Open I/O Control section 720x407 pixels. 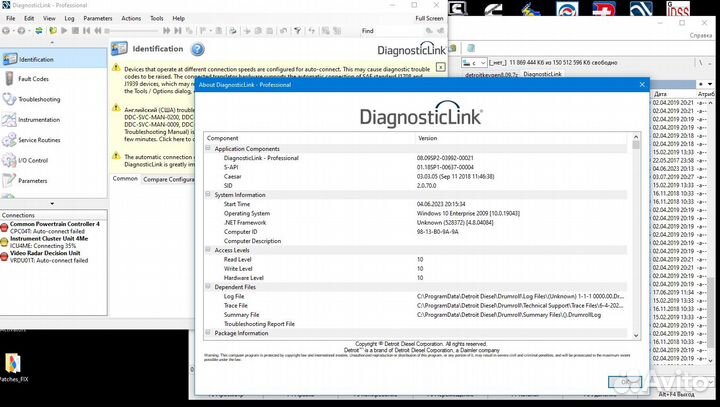point(32,160)
